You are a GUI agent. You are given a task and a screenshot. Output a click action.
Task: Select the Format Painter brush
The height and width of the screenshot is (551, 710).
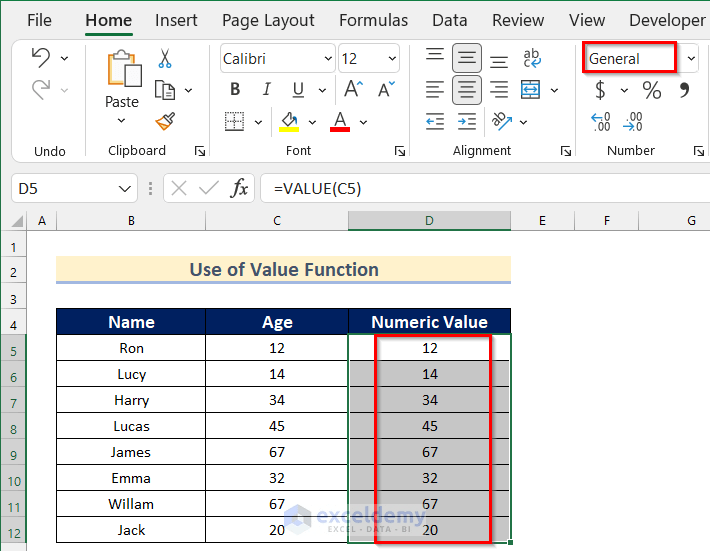tap(165, 121)
